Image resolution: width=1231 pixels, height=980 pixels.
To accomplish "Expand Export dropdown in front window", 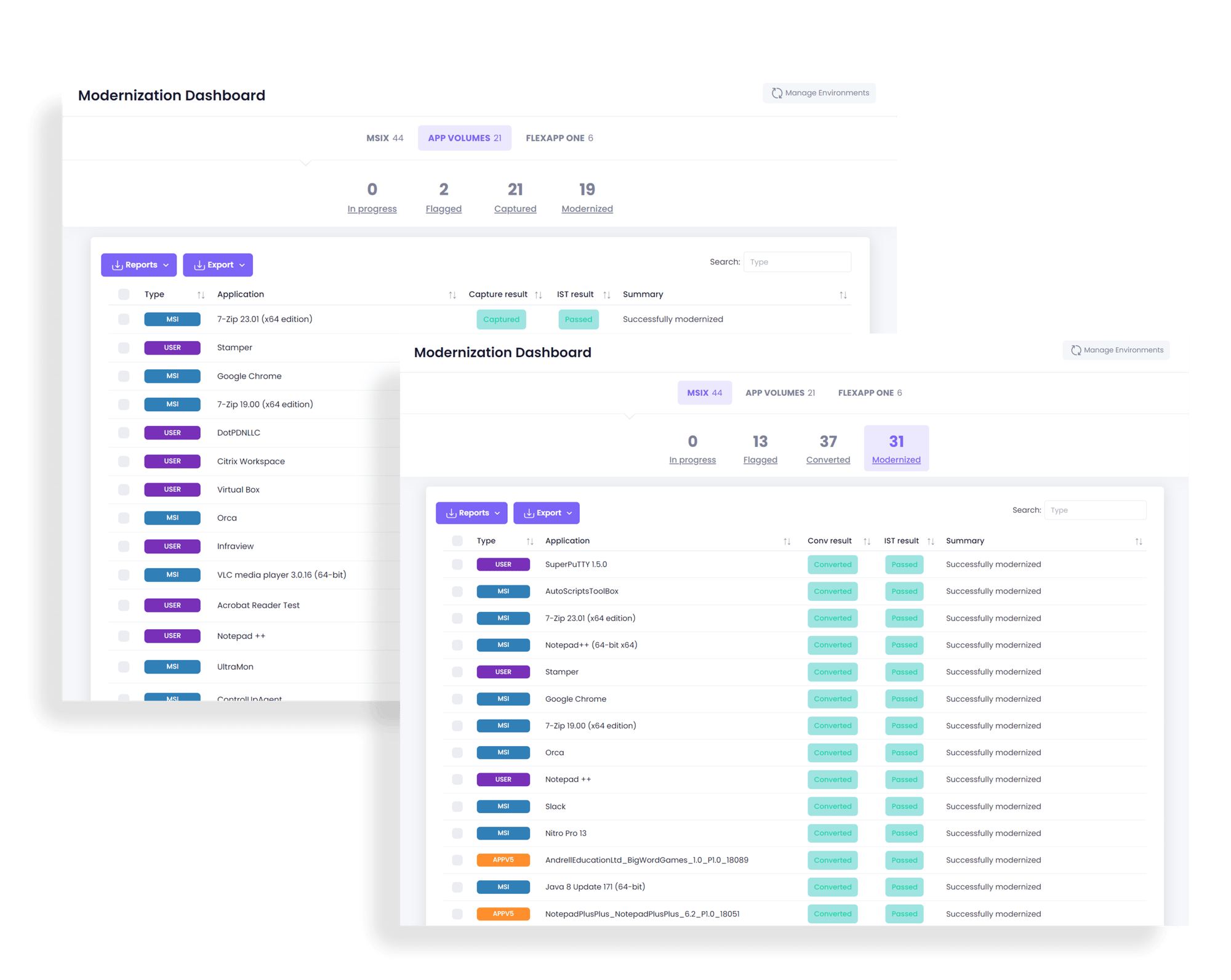I will pyautogui.click(x=547, y=513).
